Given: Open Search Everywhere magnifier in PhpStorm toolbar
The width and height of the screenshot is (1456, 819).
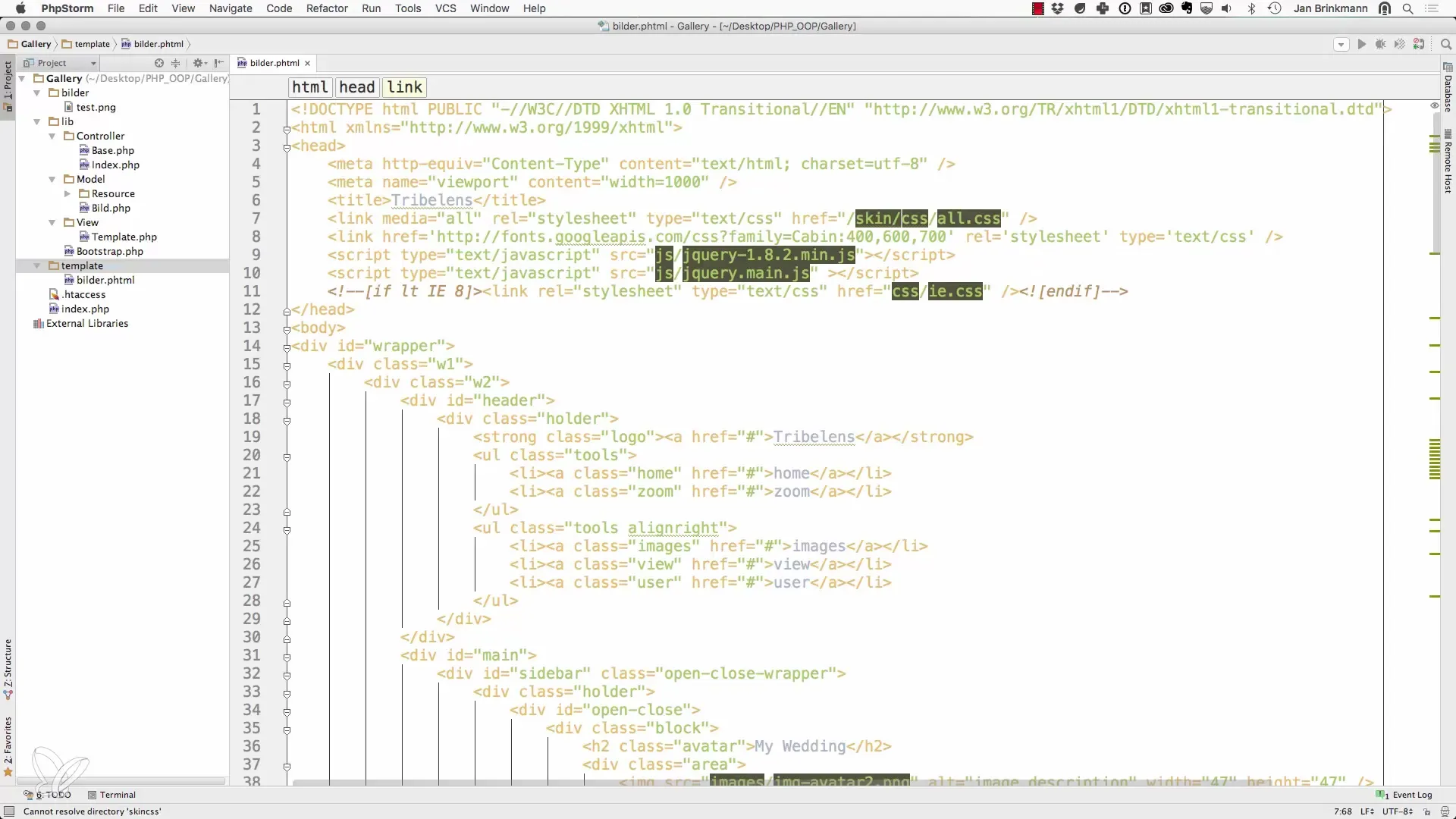Looking at the screenshot, I should click(1445, 44).
